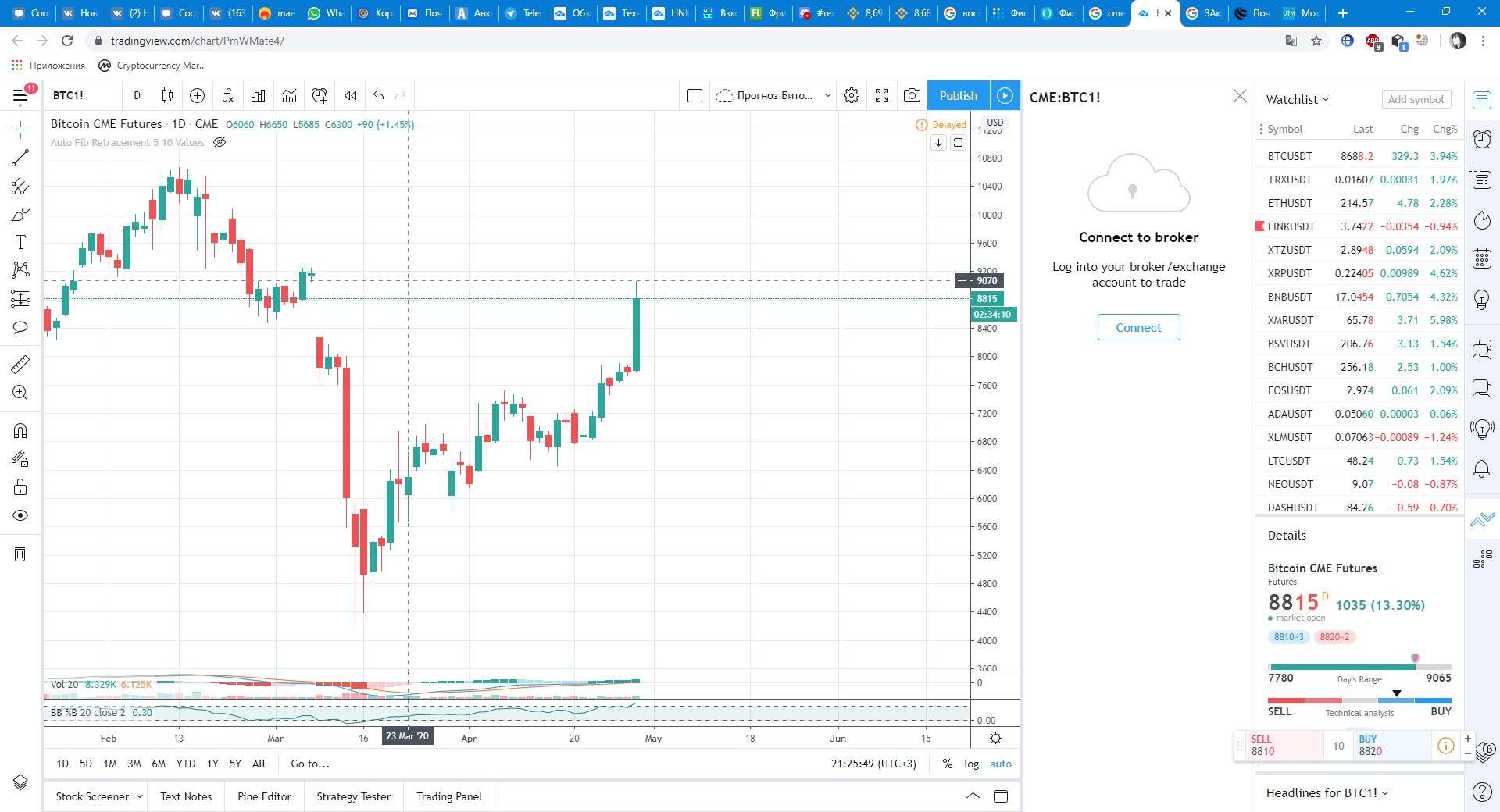This screenshot has width=1500, height=812.
Task: Create an alert from top toolbar
Action: [320, 95]
